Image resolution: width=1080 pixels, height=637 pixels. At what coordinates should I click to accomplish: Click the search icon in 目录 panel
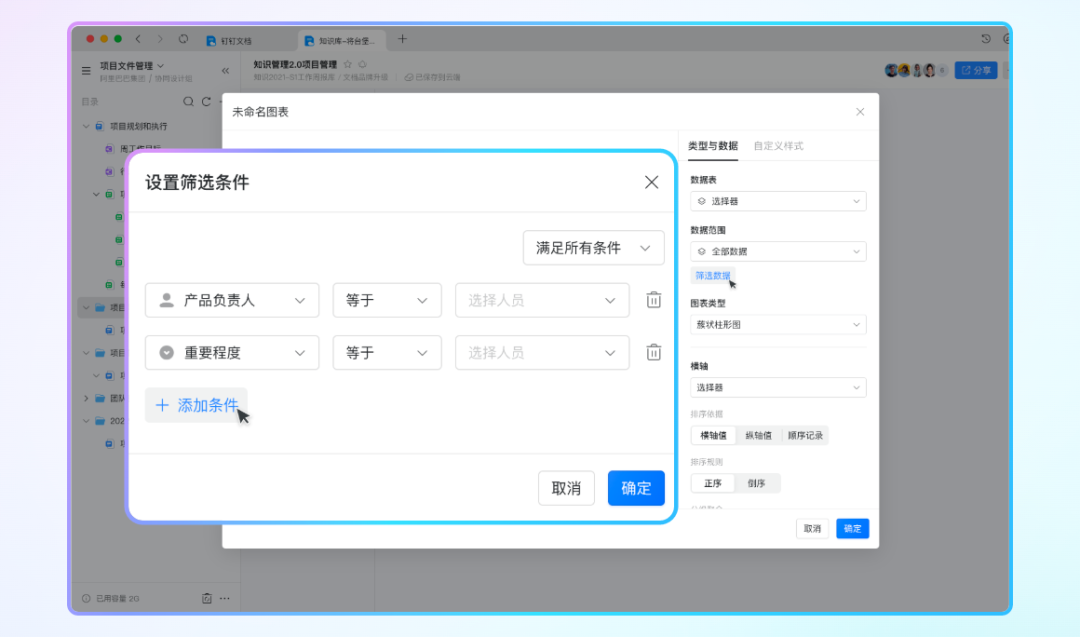click(188, 102)
